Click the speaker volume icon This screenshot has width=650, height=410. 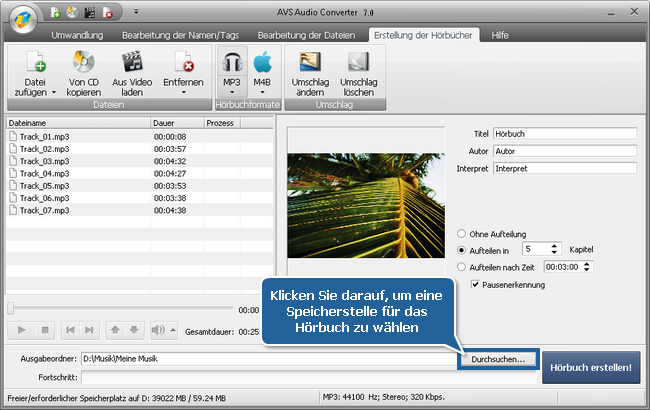pyautogui.click(x=157, y=330)
